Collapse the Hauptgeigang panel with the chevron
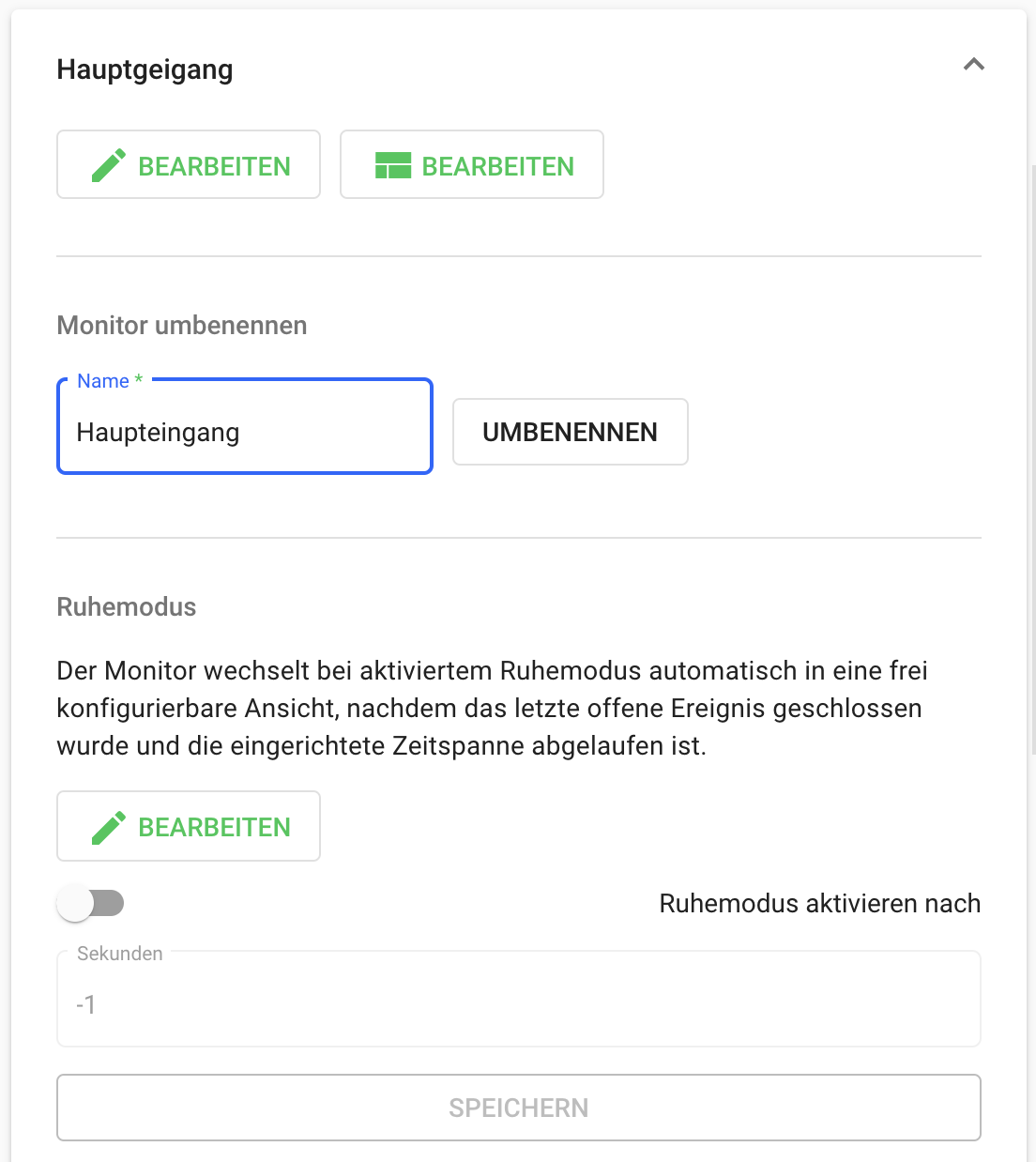This screenshot has width=1036, height=1162. 973,65
